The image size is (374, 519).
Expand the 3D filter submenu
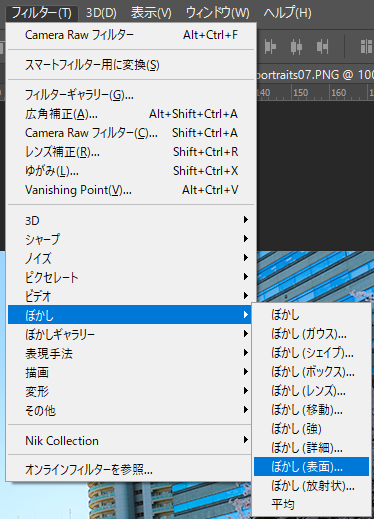pos(131,220)
